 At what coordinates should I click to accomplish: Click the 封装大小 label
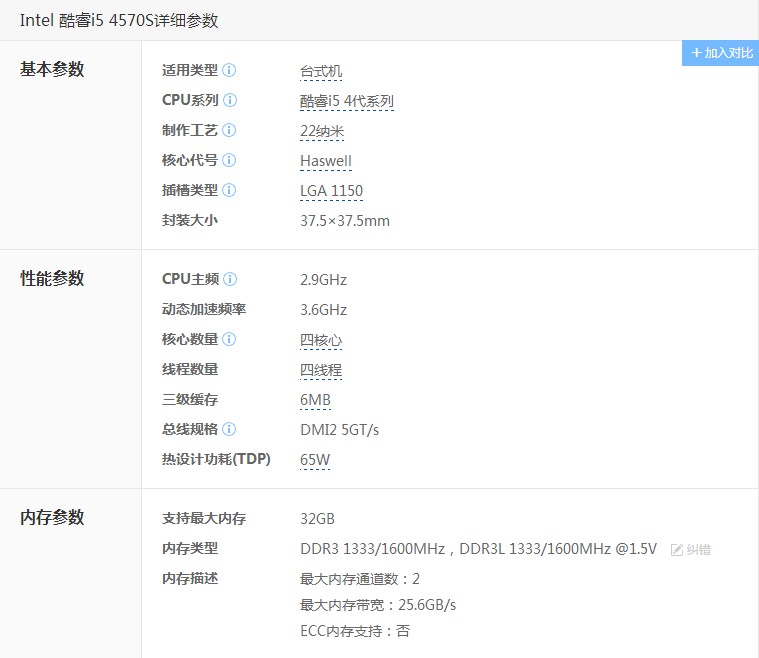190,220
